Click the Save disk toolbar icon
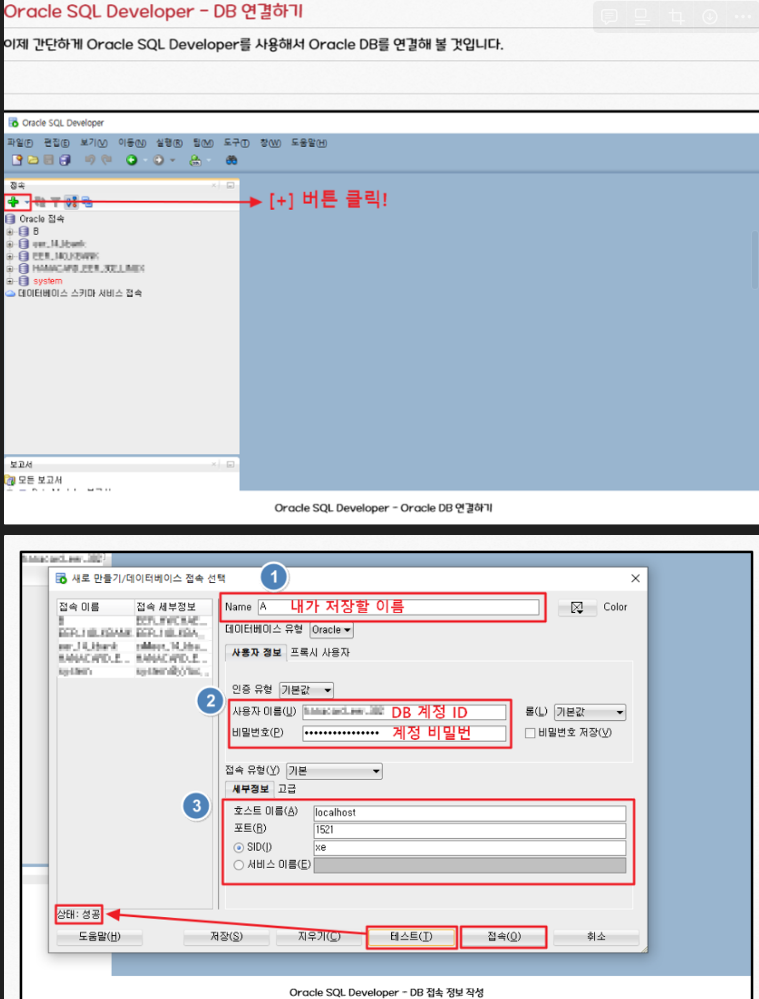Image resolution: width=759 pixels, height=999 pixels. (x=48, y=160)
